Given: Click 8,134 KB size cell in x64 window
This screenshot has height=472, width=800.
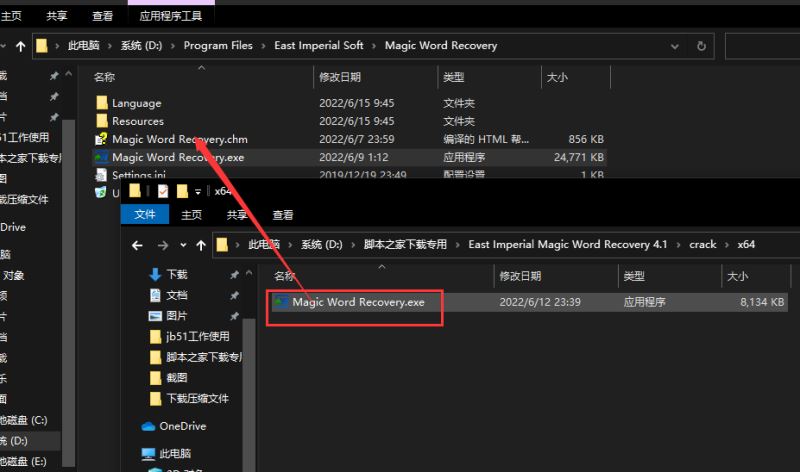Looking at the screenshot, I should 762,302.
